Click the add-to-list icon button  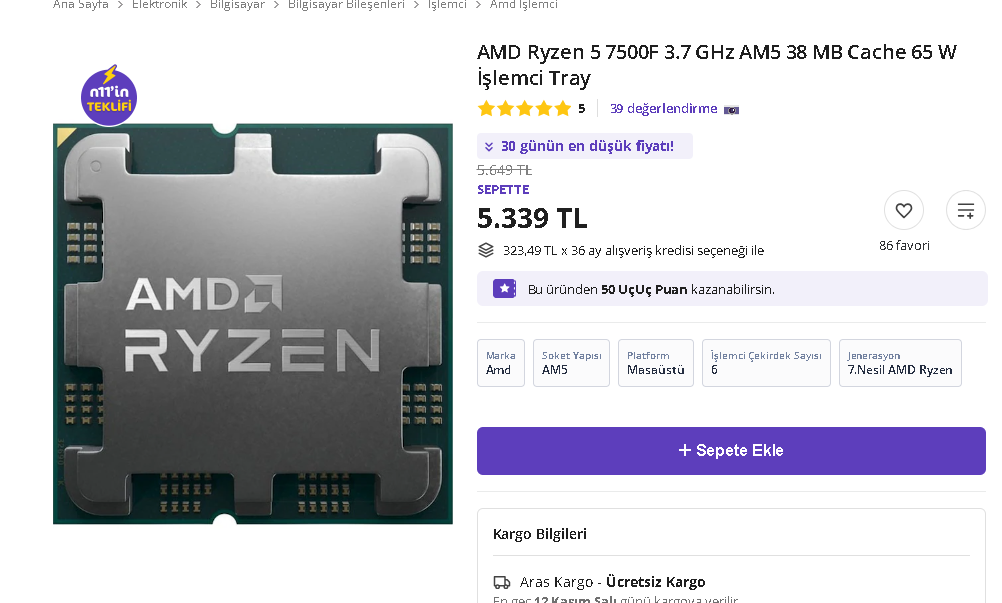pyautogui.click(x=965, y=210)
